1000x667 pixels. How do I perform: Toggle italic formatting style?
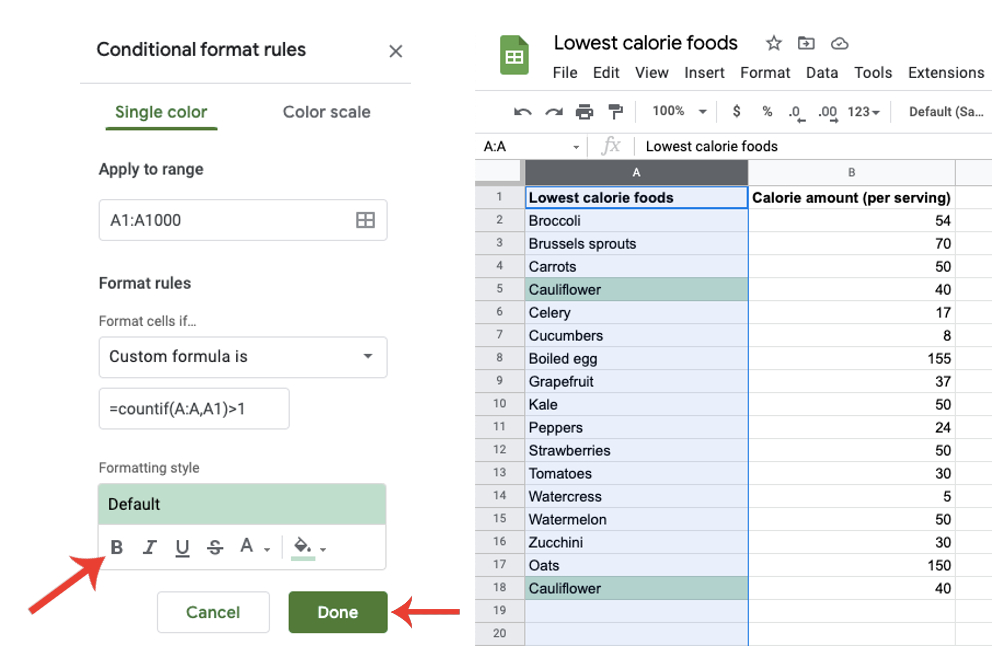coord(150,546)
